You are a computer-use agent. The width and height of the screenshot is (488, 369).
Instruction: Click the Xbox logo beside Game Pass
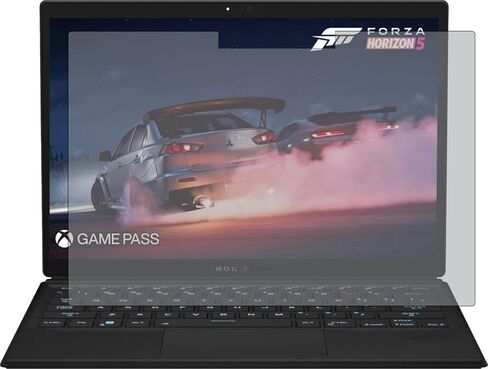[64, 239]
